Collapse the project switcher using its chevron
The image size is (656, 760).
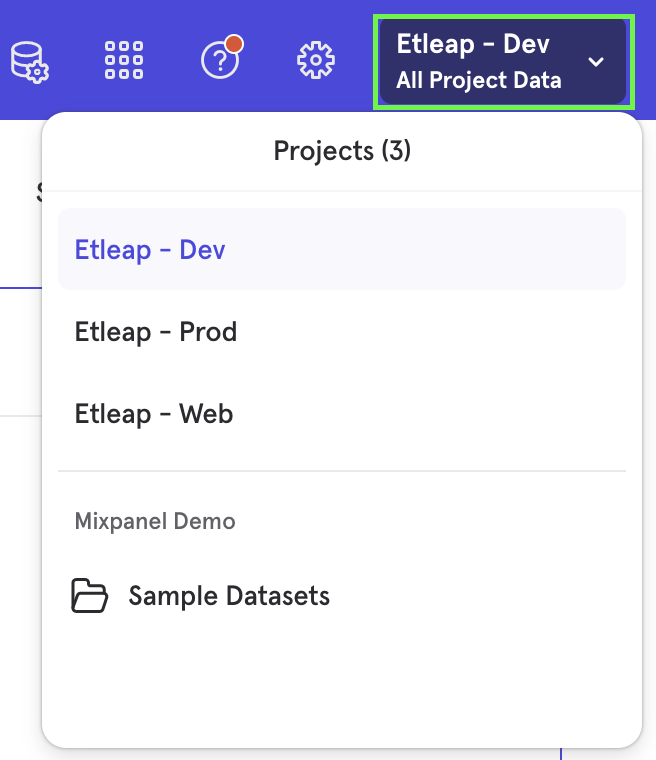596,62
